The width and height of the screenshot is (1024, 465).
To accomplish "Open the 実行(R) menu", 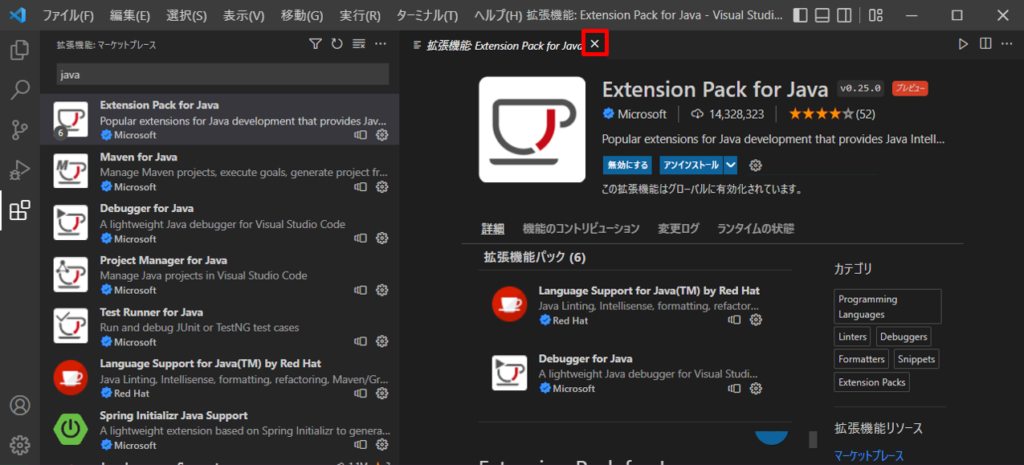I will tap(360, 15).
